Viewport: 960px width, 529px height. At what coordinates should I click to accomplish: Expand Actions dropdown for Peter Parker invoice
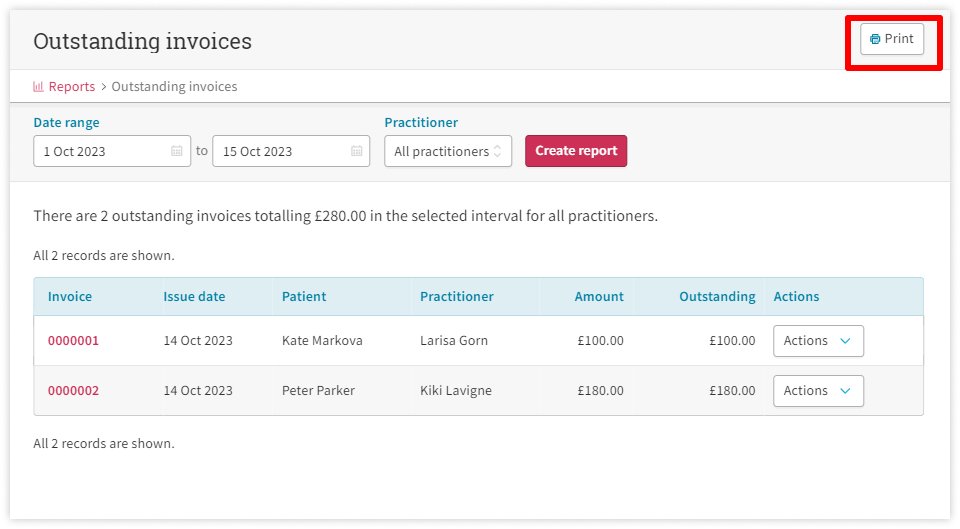click(x=818, y=391)
